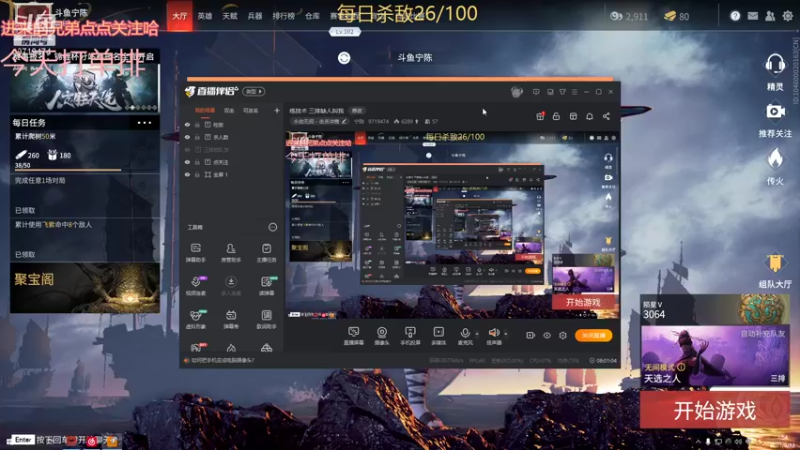Image resolution: width=800 pixels, height=450 pixels.
Task: Open the 排行榜 tab in the game
Action: (284, 16)
